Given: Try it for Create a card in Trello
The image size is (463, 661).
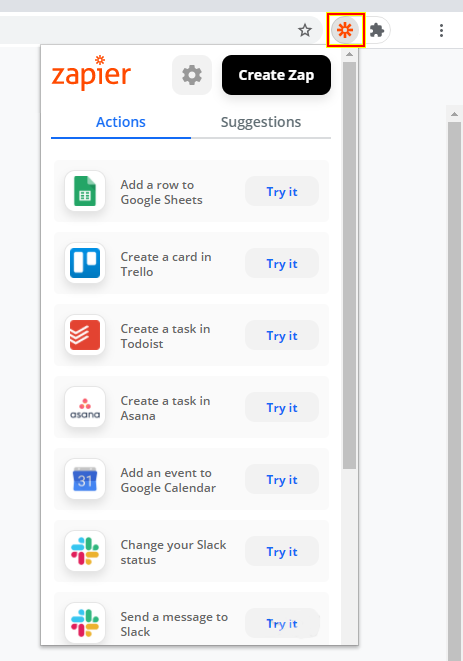Looking at the screenshot, I should [282, 263].
